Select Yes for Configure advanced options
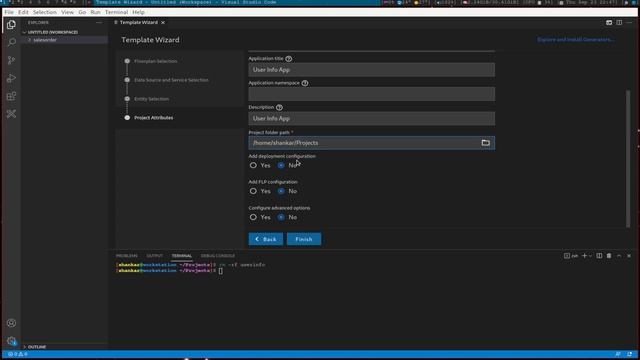 coord(253,217)
